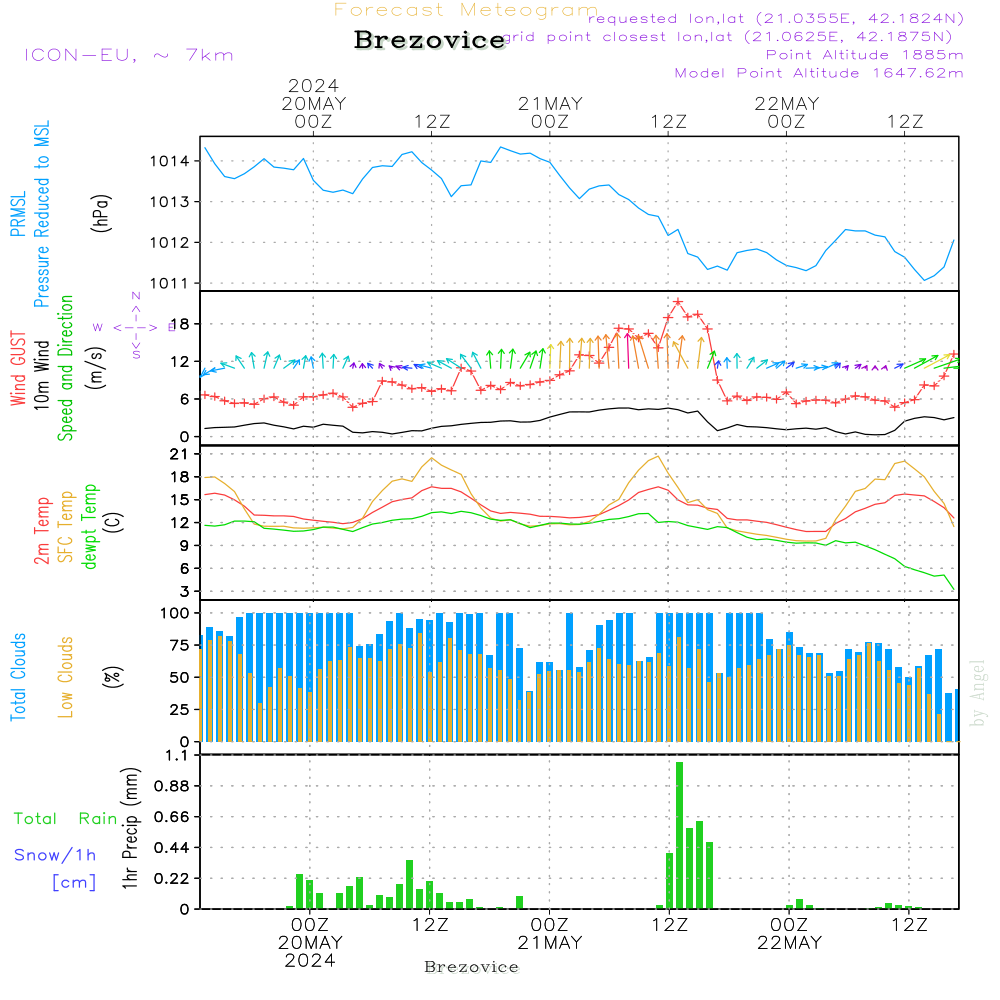Screen dimensions: 1000x1000
Task: Click the '25' cloud percent tick
Action: pos(180,710)
